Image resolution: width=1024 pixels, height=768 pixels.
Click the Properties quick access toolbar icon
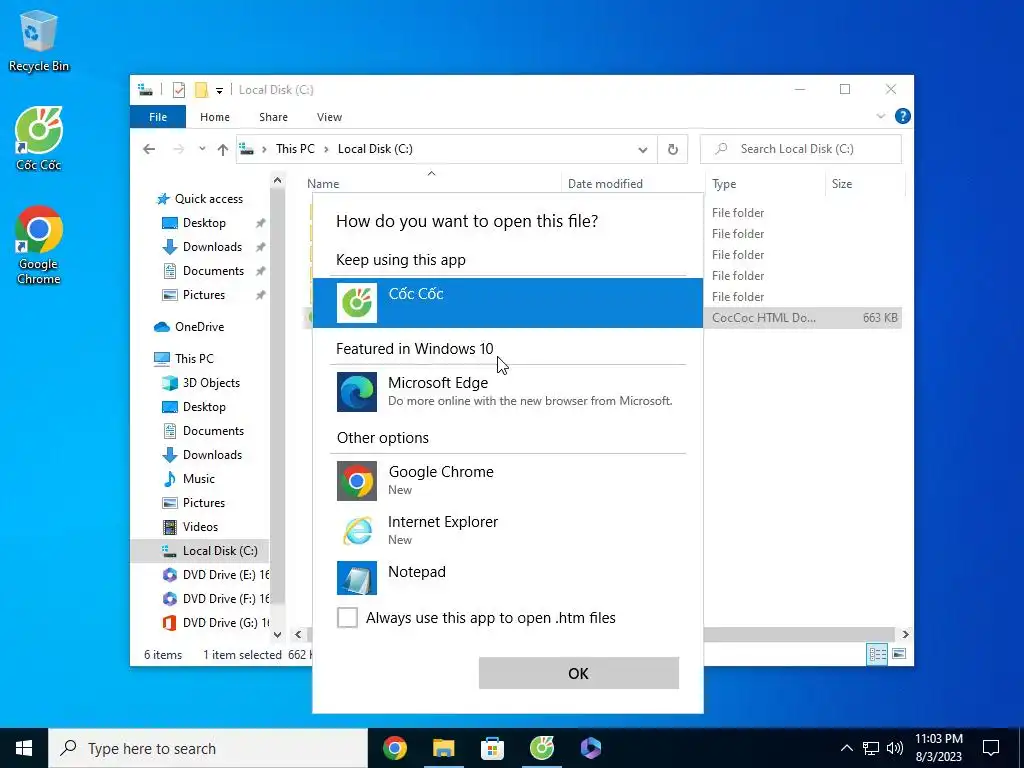[x=178, y=89]
